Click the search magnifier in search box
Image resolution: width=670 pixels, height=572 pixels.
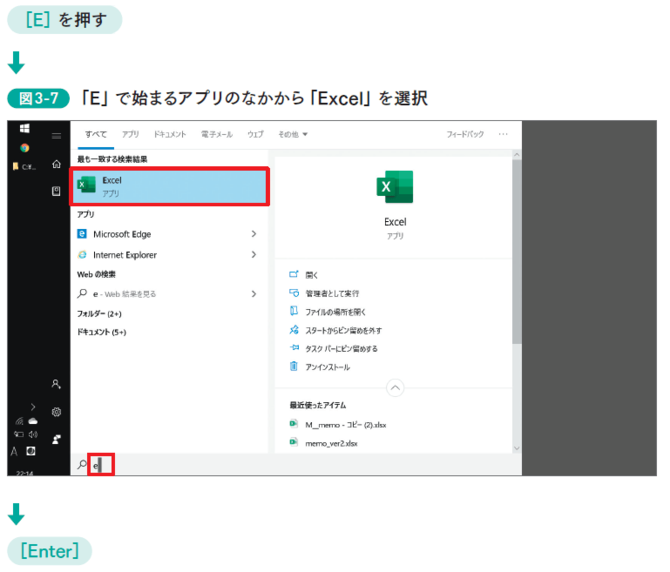pos(82,464)
